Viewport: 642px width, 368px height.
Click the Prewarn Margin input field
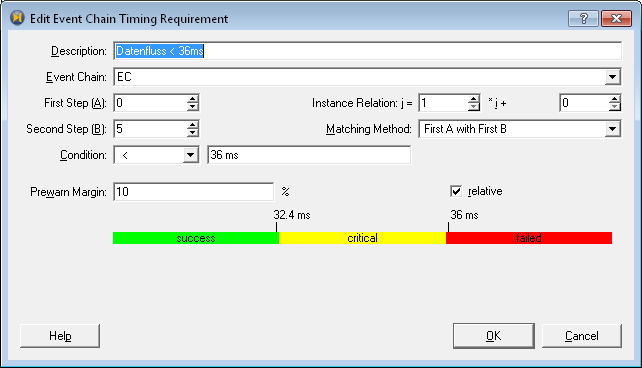coord(194,192)
